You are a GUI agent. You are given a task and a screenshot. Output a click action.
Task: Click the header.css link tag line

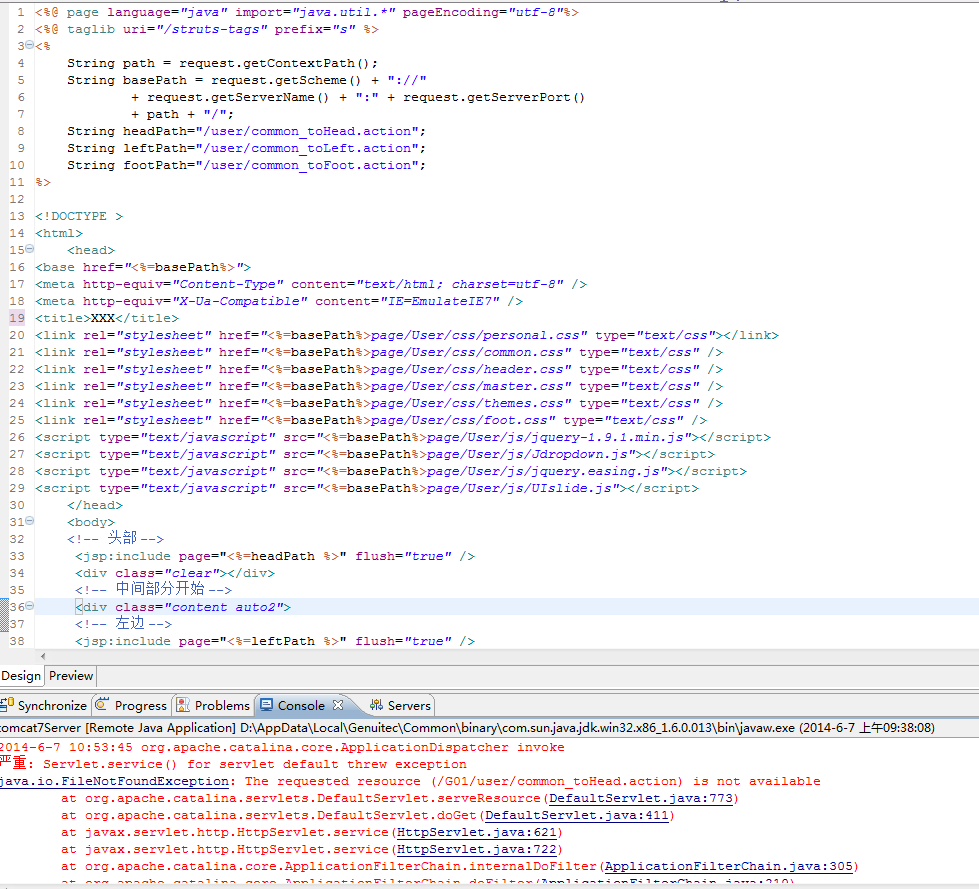pos(379,370)
